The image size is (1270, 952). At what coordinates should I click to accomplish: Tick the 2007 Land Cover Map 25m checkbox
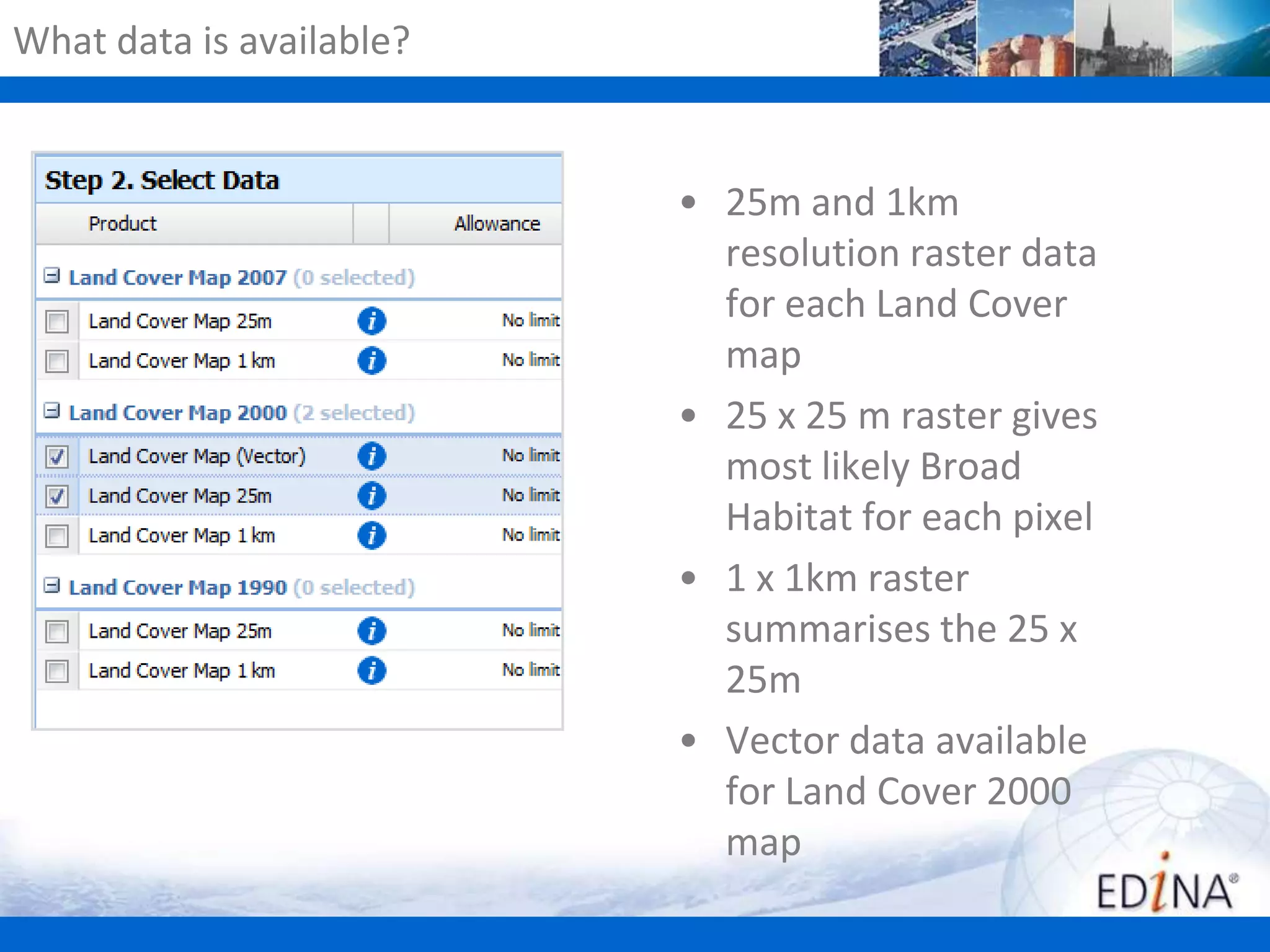pyautogui.click(x=57, y=322)
